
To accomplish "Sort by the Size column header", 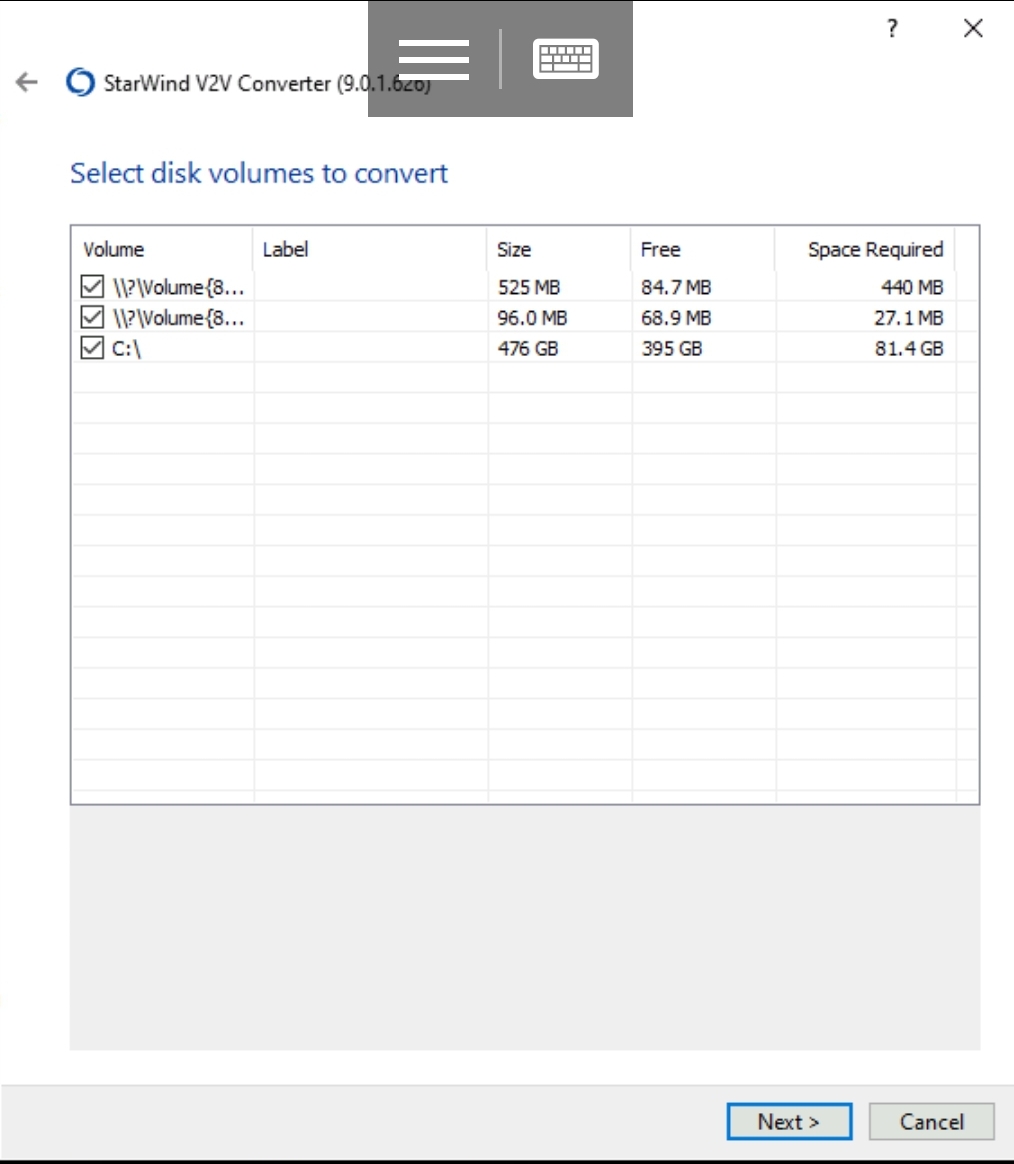I will point(558,249).
